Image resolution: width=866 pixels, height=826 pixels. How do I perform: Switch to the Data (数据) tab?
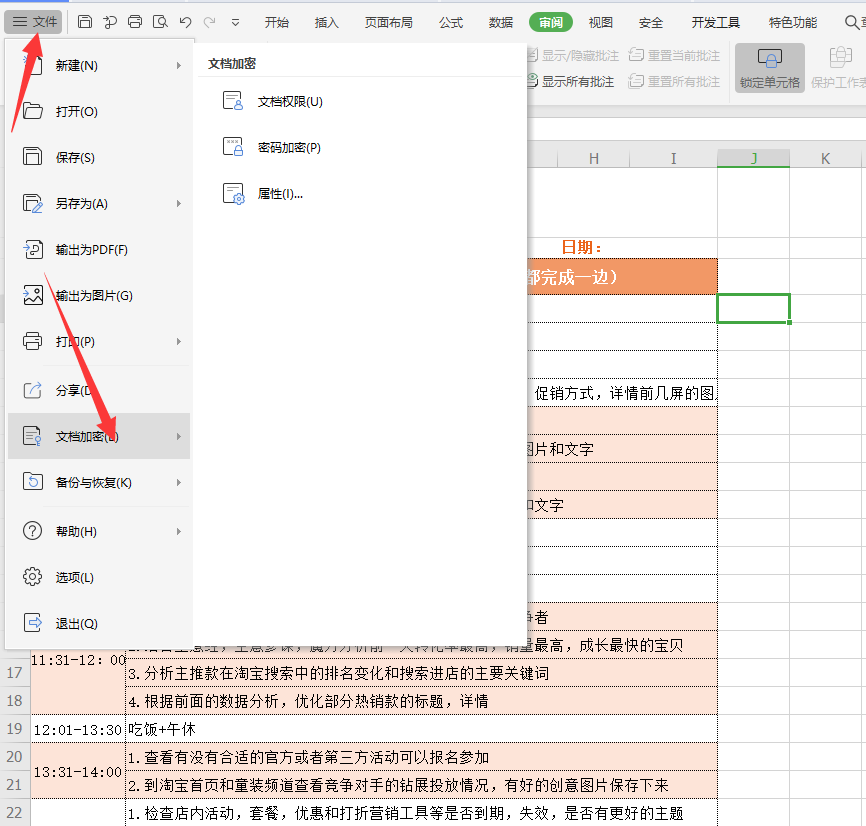[x=501, y=22]
